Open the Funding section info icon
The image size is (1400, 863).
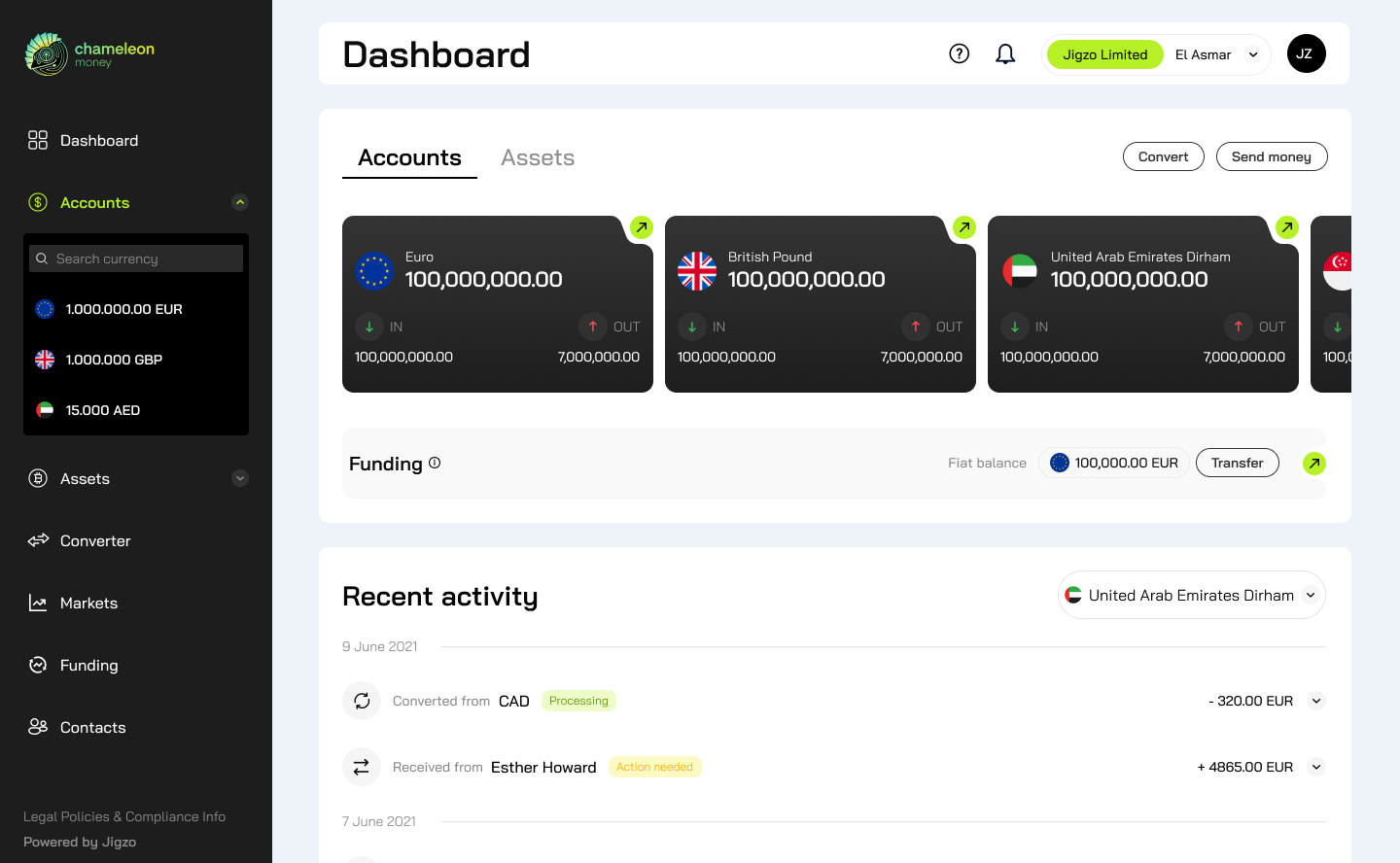tap(434, 464)
